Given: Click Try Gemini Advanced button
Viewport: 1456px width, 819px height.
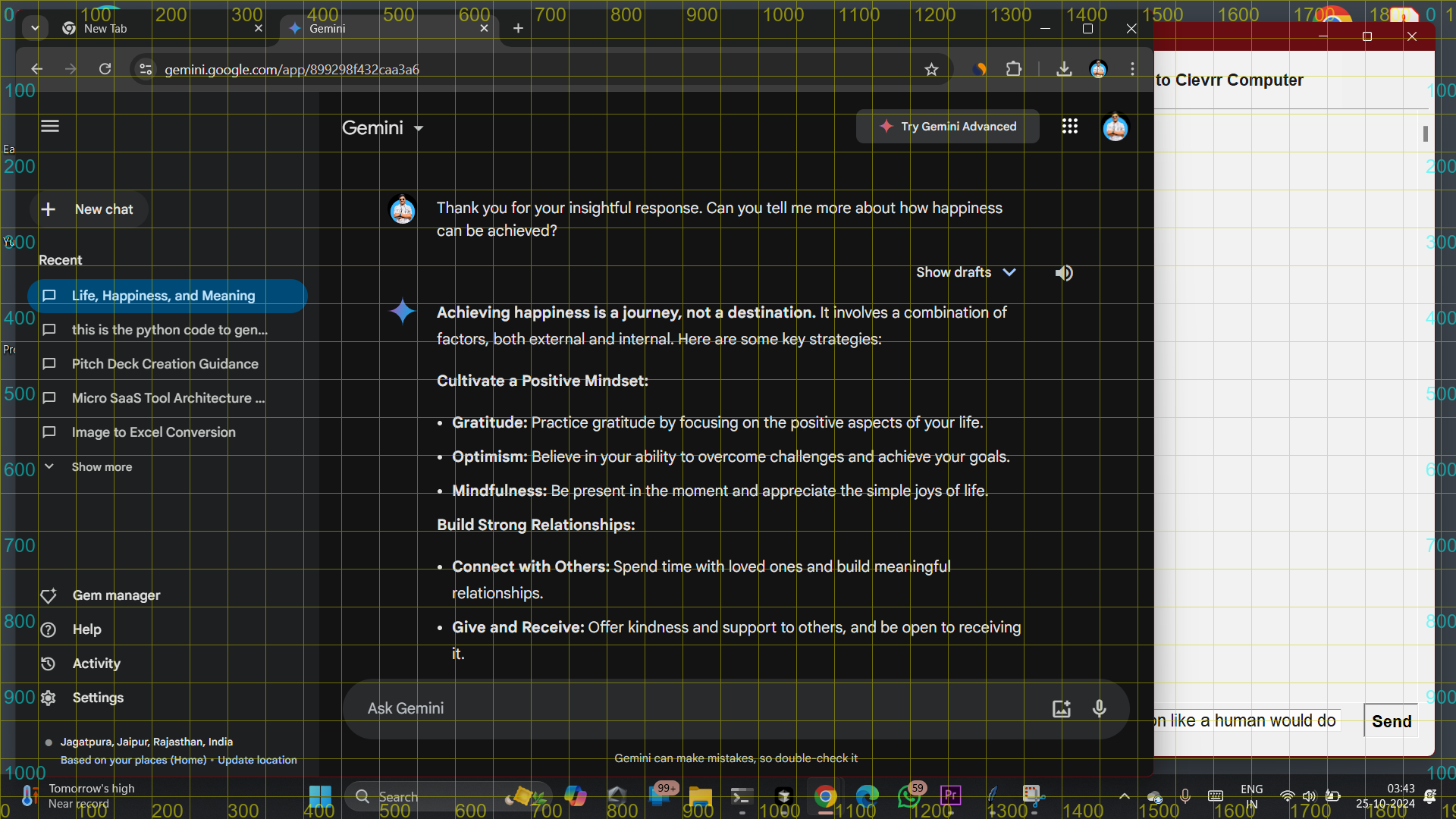Looking at the screenshot, I should coord(948,127).
